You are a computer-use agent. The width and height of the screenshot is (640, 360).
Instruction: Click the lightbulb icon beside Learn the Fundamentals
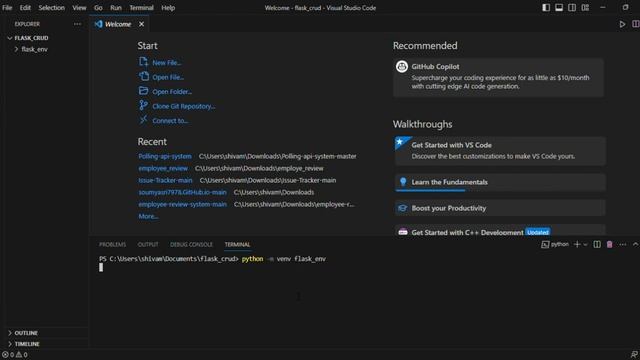click(403, 182)
